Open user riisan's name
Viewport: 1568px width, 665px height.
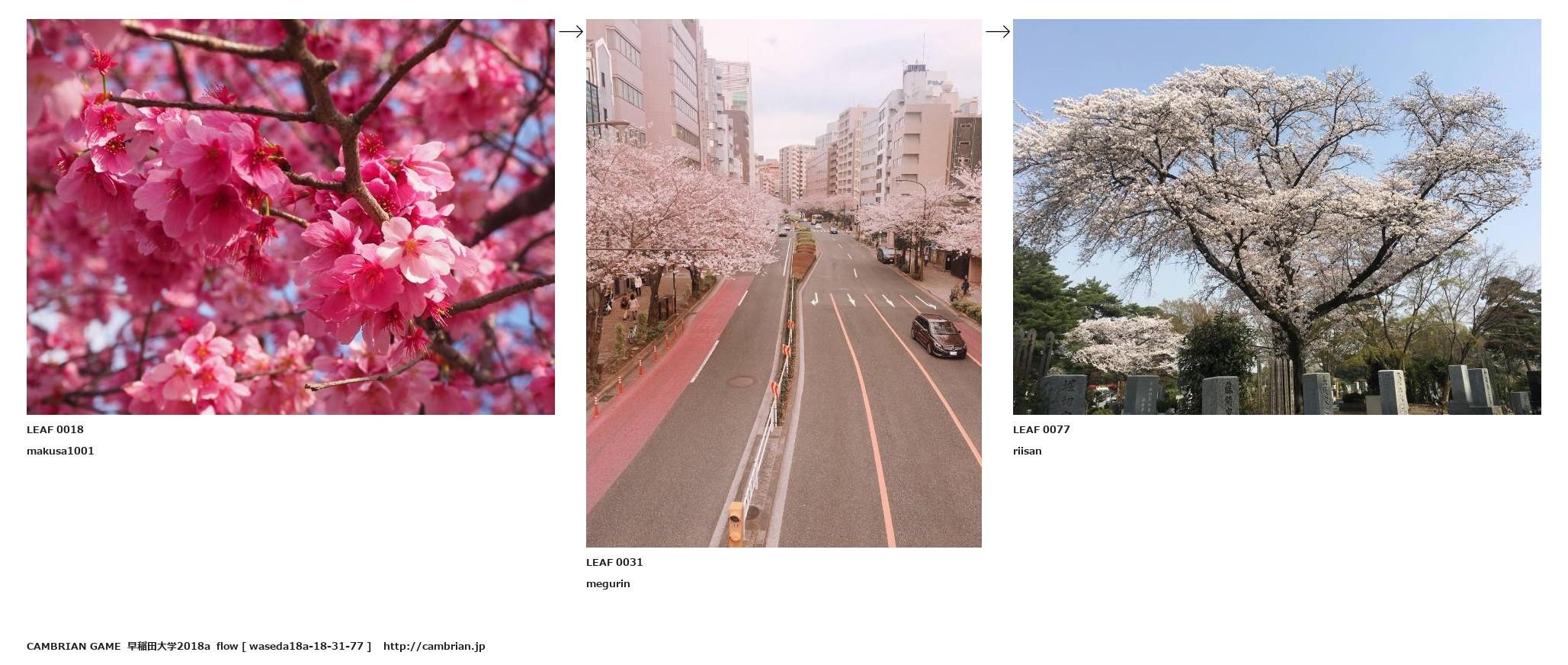click(x=1027, y=451)
